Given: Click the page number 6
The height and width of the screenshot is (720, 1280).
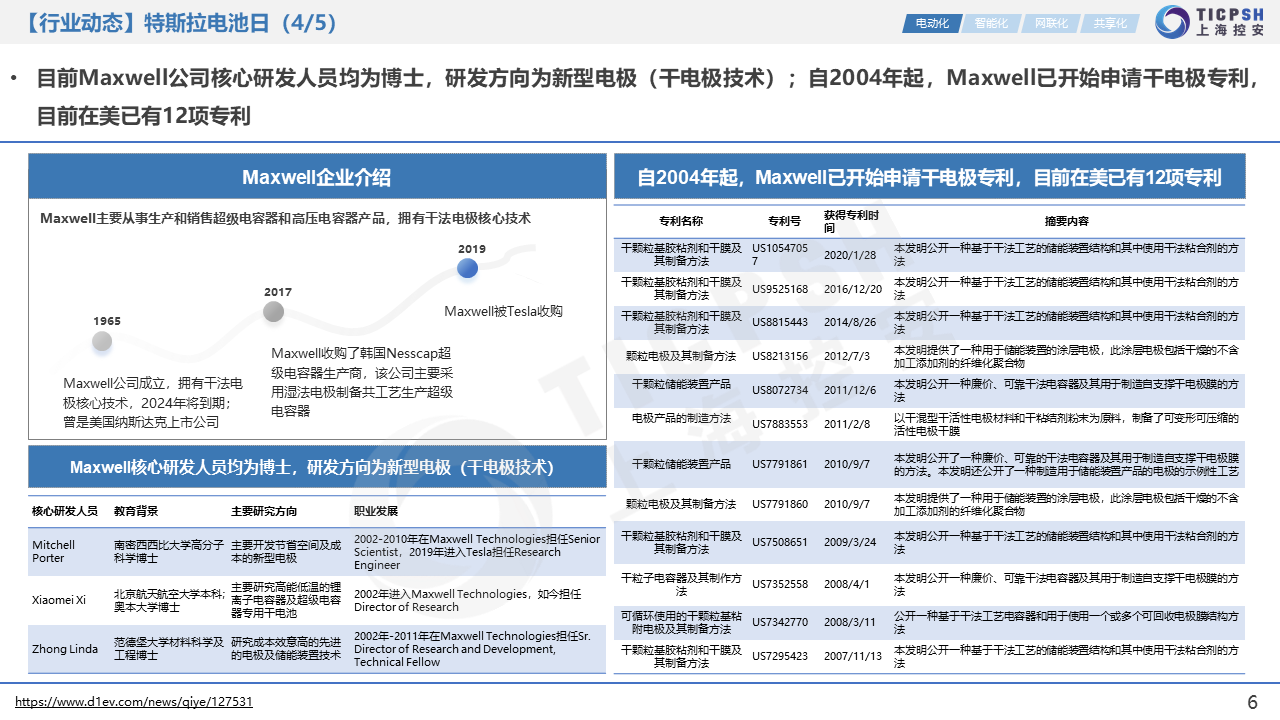Looking at the screenshot, I should coord(1252,702).
